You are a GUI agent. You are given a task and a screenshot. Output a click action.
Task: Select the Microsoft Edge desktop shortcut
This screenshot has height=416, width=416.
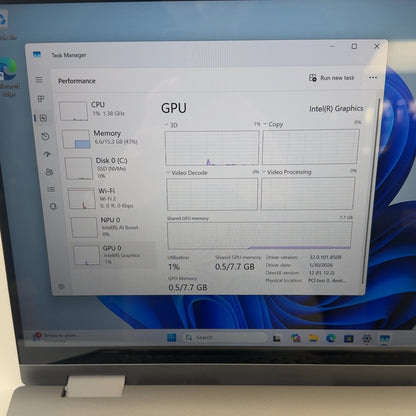pyautogui.click(x=9, y=77)
